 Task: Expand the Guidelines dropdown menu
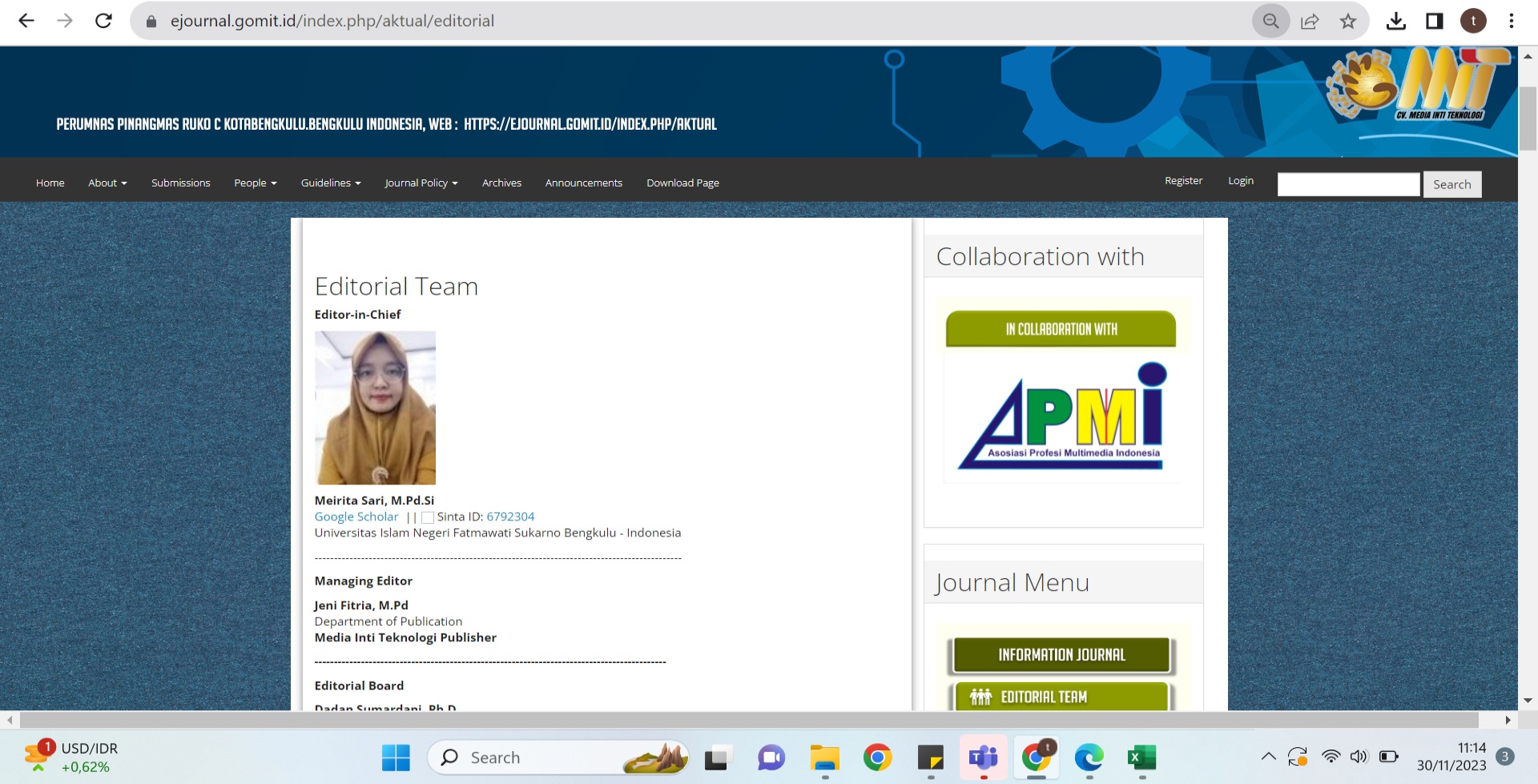coord(330,183)
